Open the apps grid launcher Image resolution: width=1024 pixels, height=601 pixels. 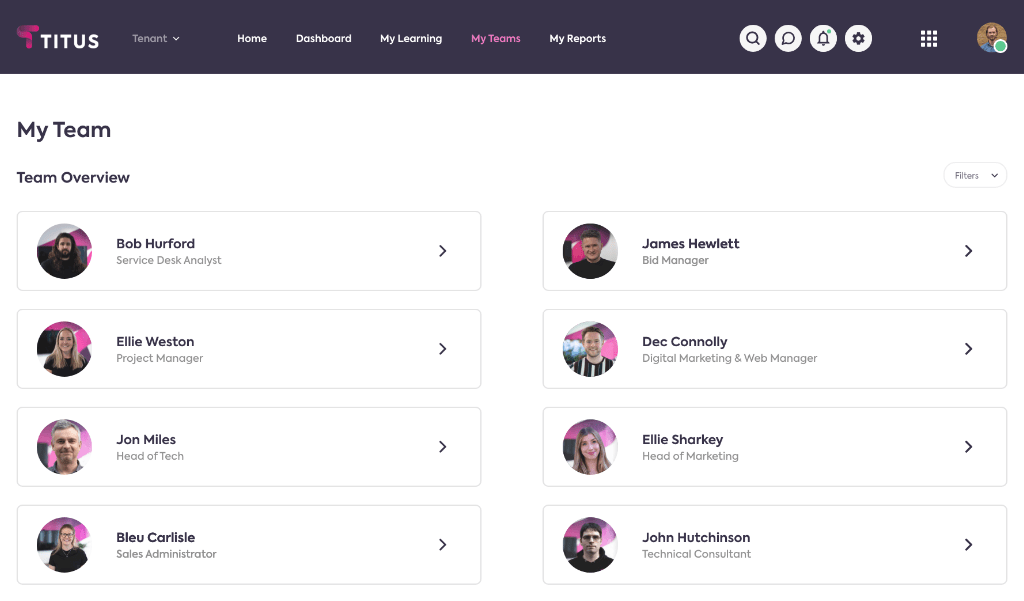point(929,39)
